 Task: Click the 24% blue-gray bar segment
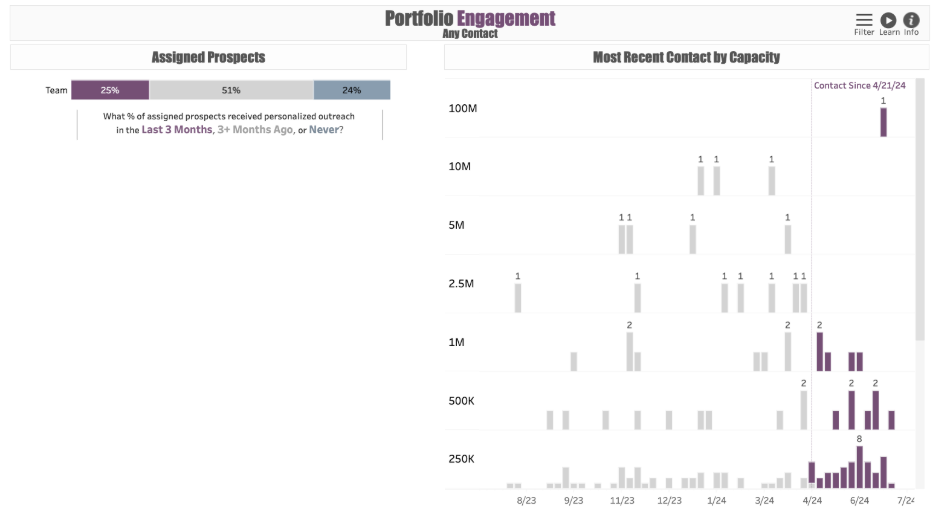coord(352,90)
